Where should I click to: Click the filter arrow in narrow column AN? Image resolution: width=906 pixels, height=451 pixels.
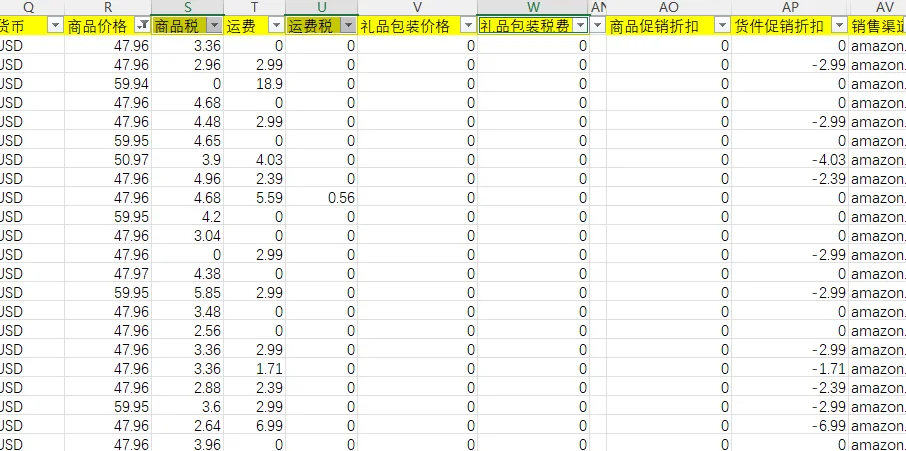click(x=598, y=26)
